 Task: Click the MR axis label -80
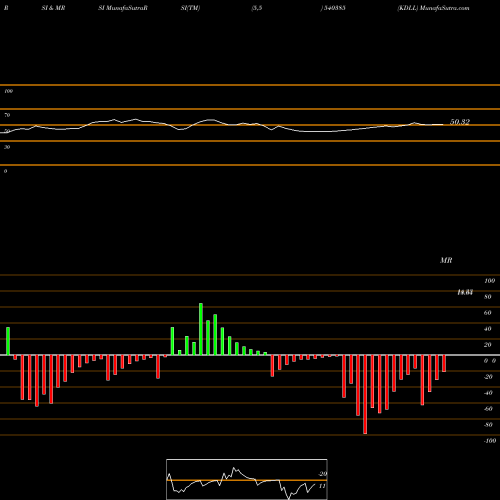(x=488, y=425)
